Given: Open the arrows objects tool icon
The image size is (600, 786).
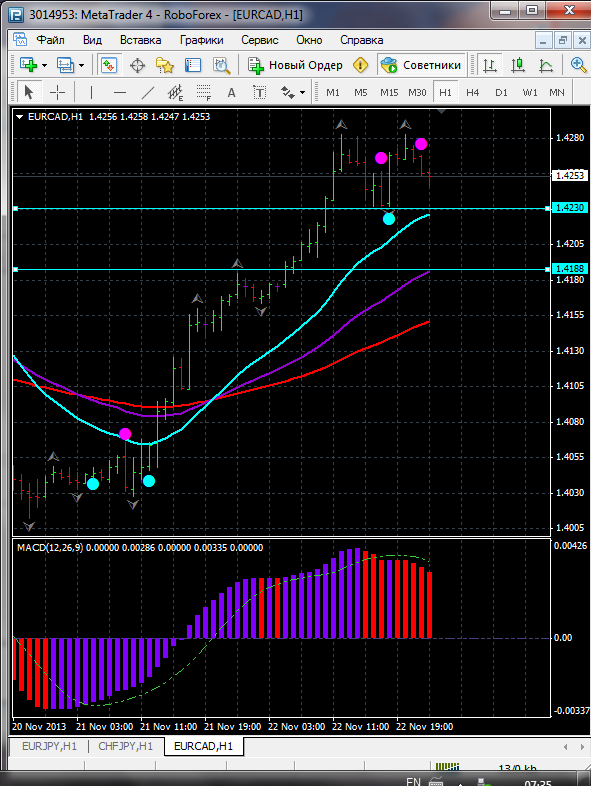Looking at the screenshot, I should [287, 92].
